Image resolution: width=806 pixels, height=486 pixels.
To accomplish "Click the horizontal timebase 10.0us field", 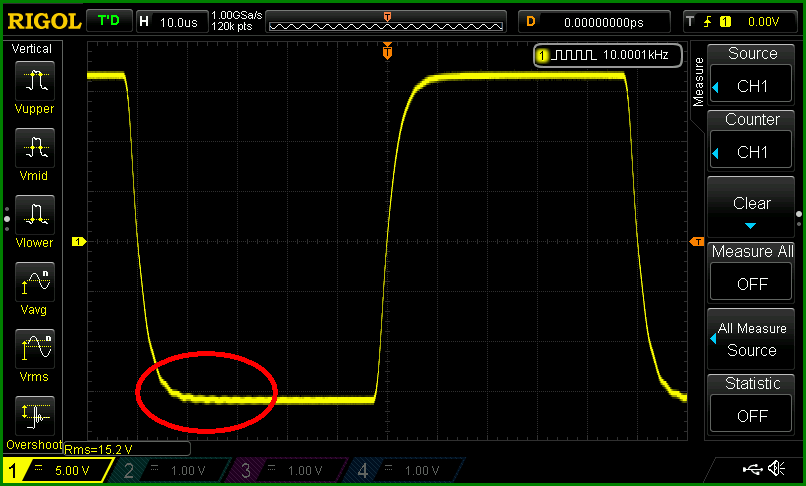I will (172, 22).
